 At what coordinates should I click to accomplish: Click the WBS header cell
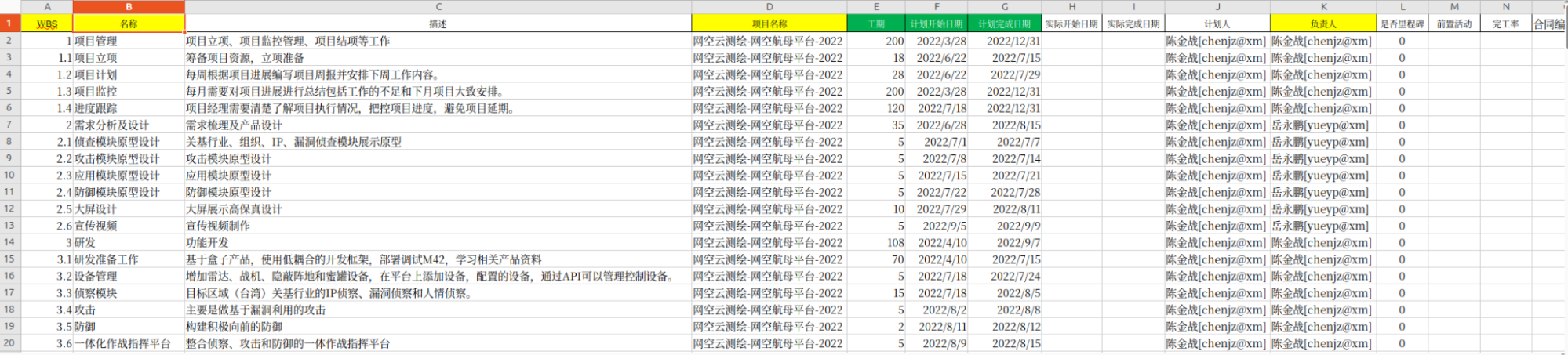coord(47,24)
